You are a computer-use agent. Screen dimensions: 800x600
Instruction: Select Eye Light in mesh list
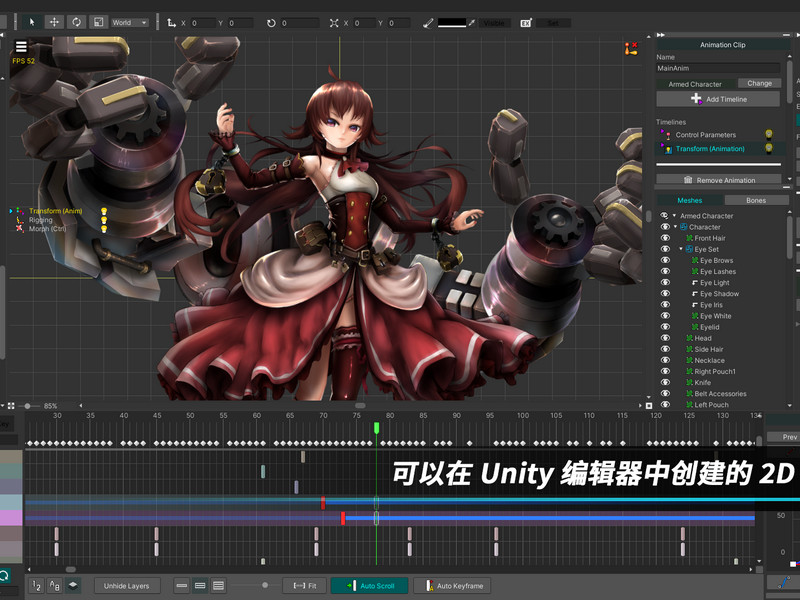point(714,283)
